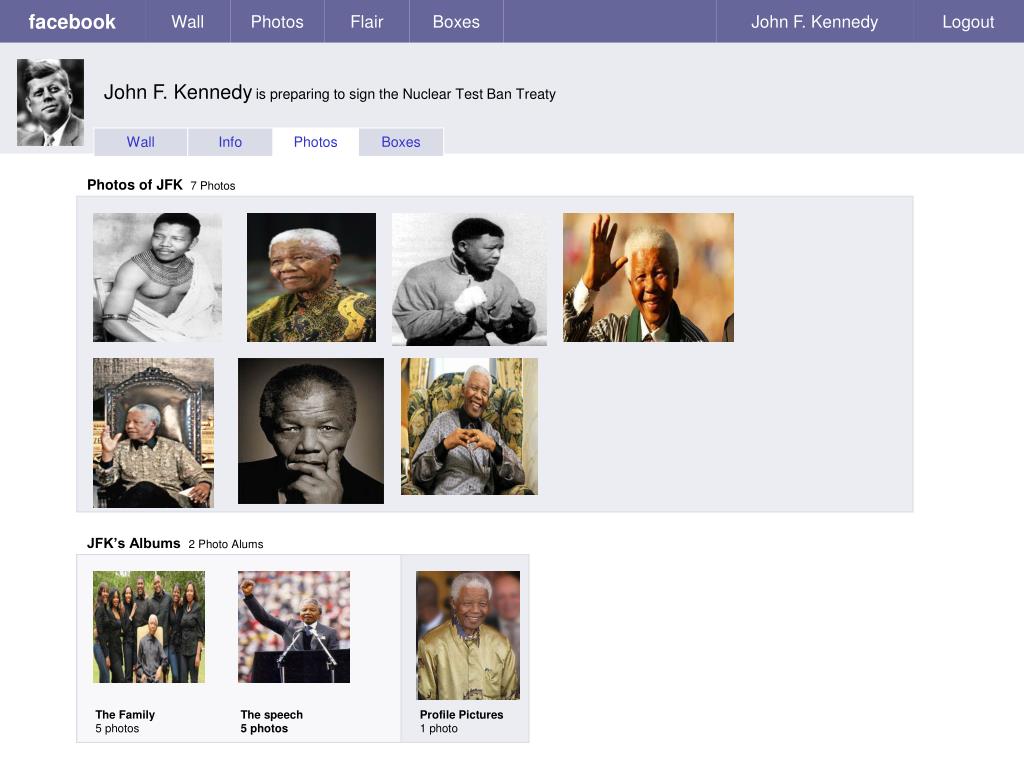Select the Photos profile tab
Screen dimensions: 1024x768
point(315,142)
